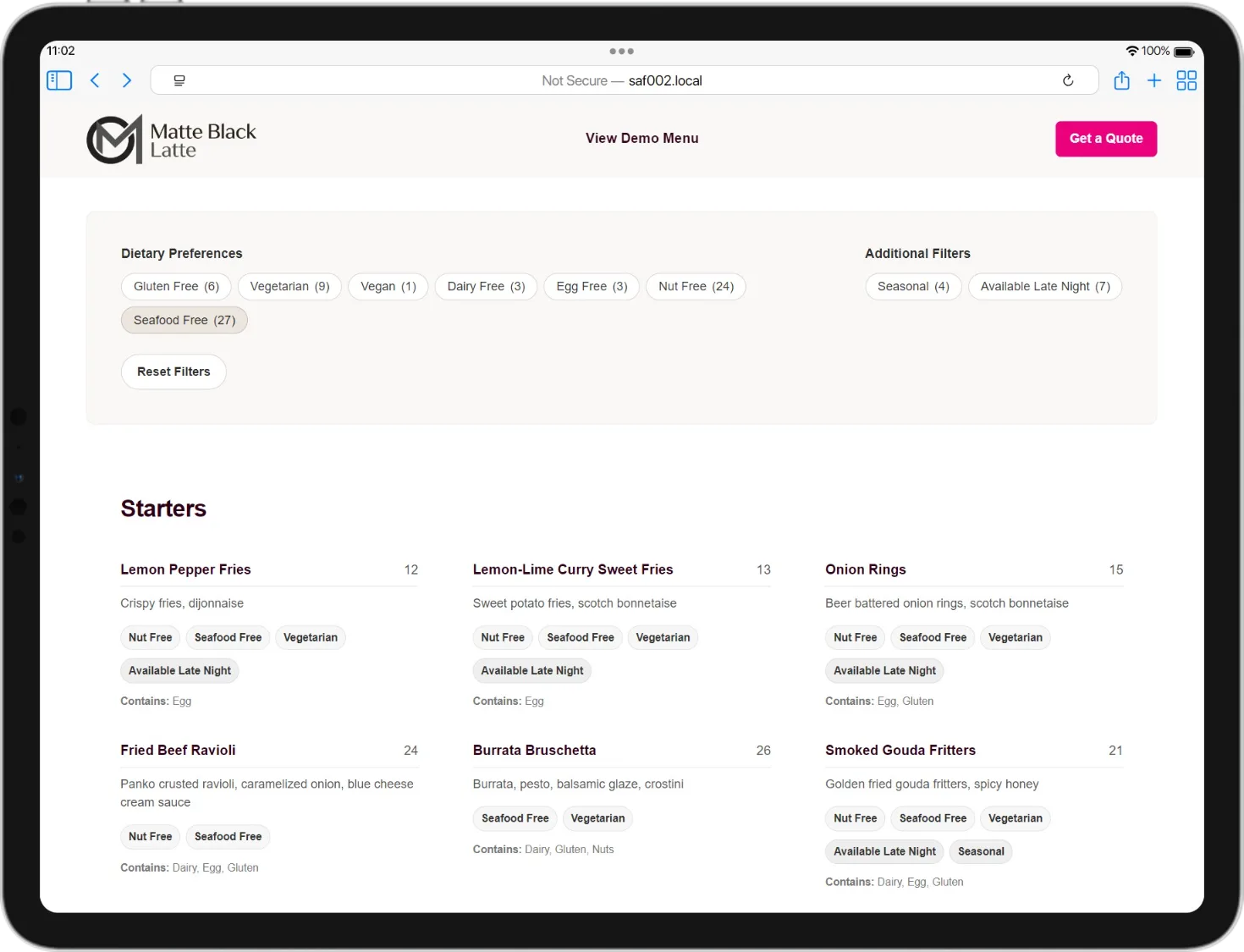Enable the Seasonal filter chip
Image resolution: width=1244 pixels, height=952 pixels.
[x=912, y=287]
